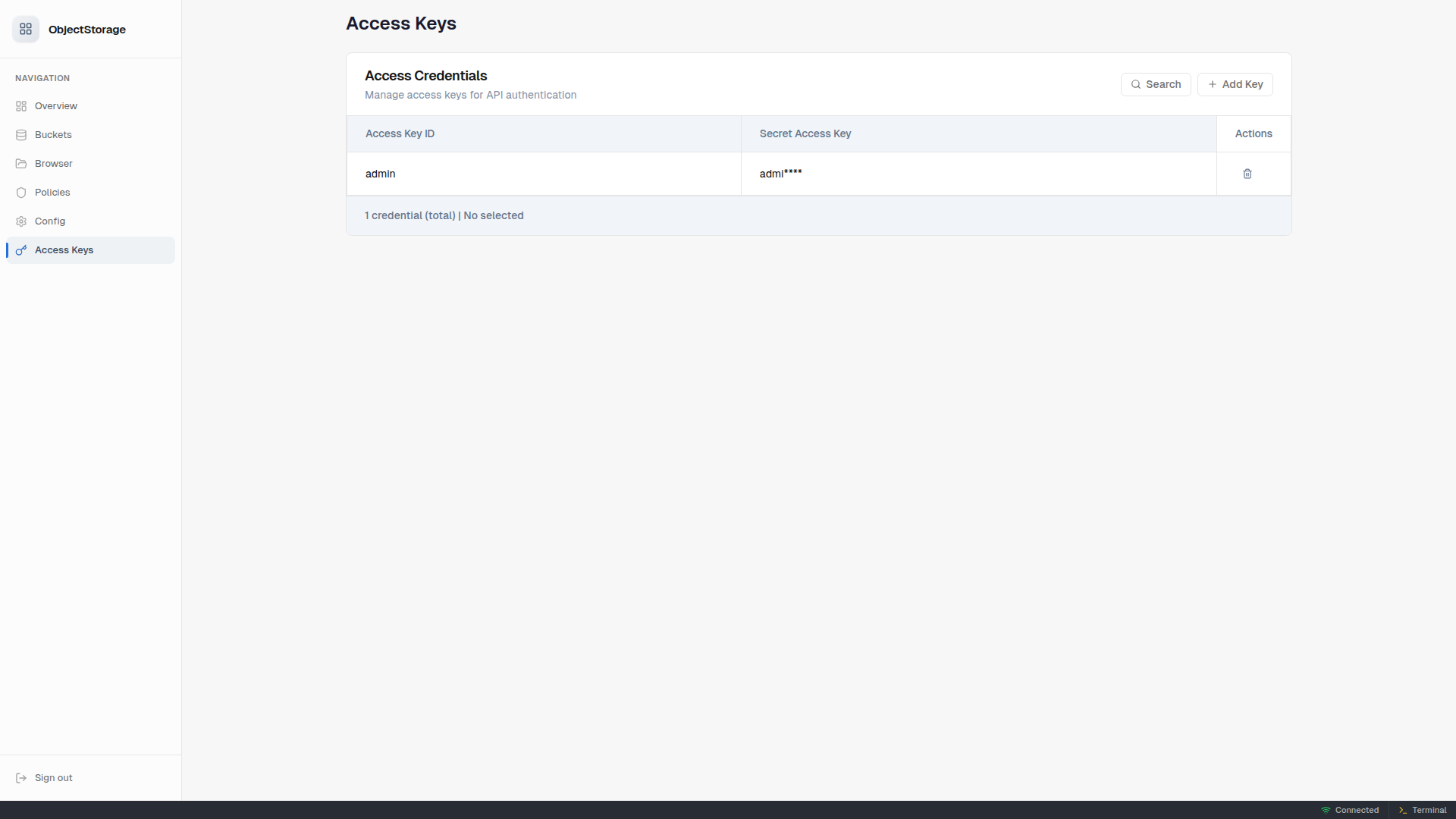Click the Browser folder icon
This screenshot has height=819, width=1456.
coord(21,164)
